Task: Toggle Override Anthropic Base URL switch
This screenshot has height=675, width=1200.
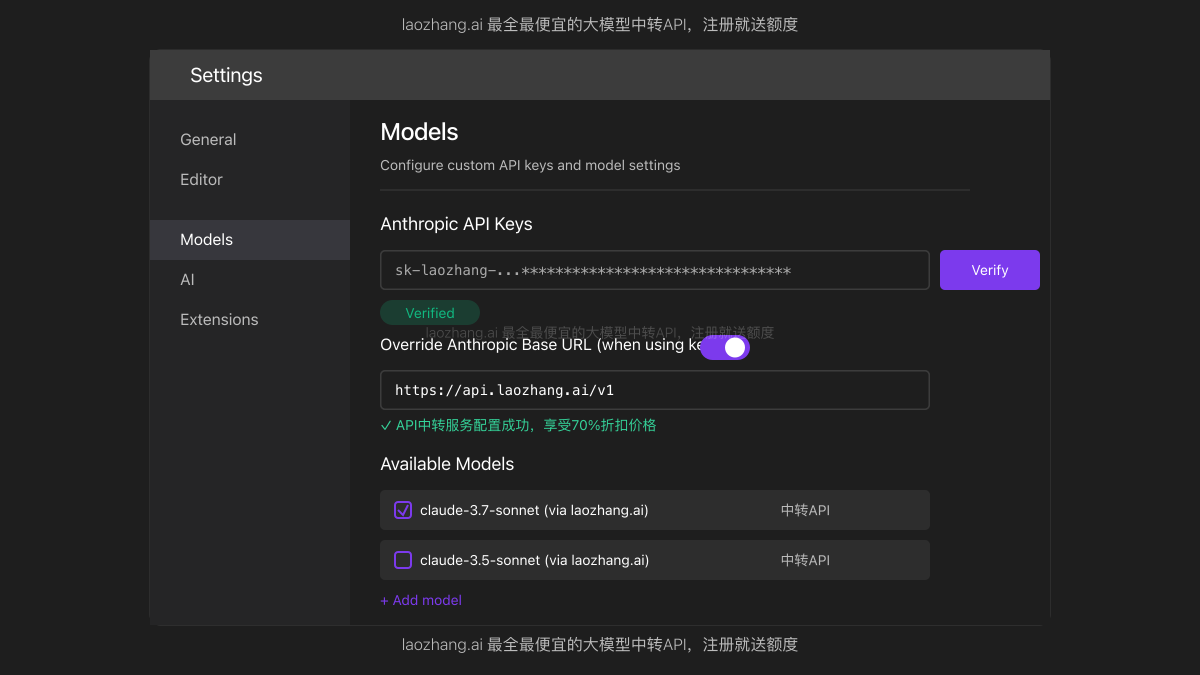Action: 725,347
